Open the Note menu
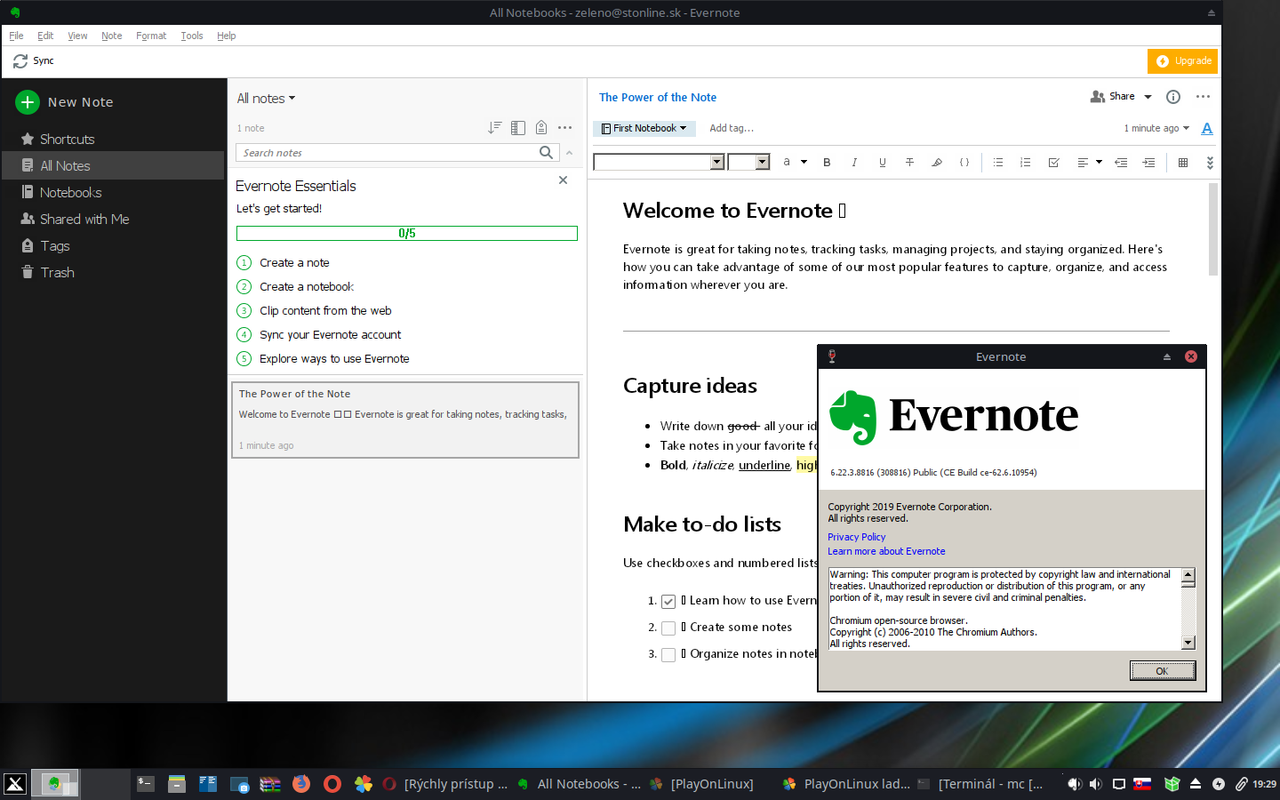Screen dimensions: 1280x800 tap(112, 35)
